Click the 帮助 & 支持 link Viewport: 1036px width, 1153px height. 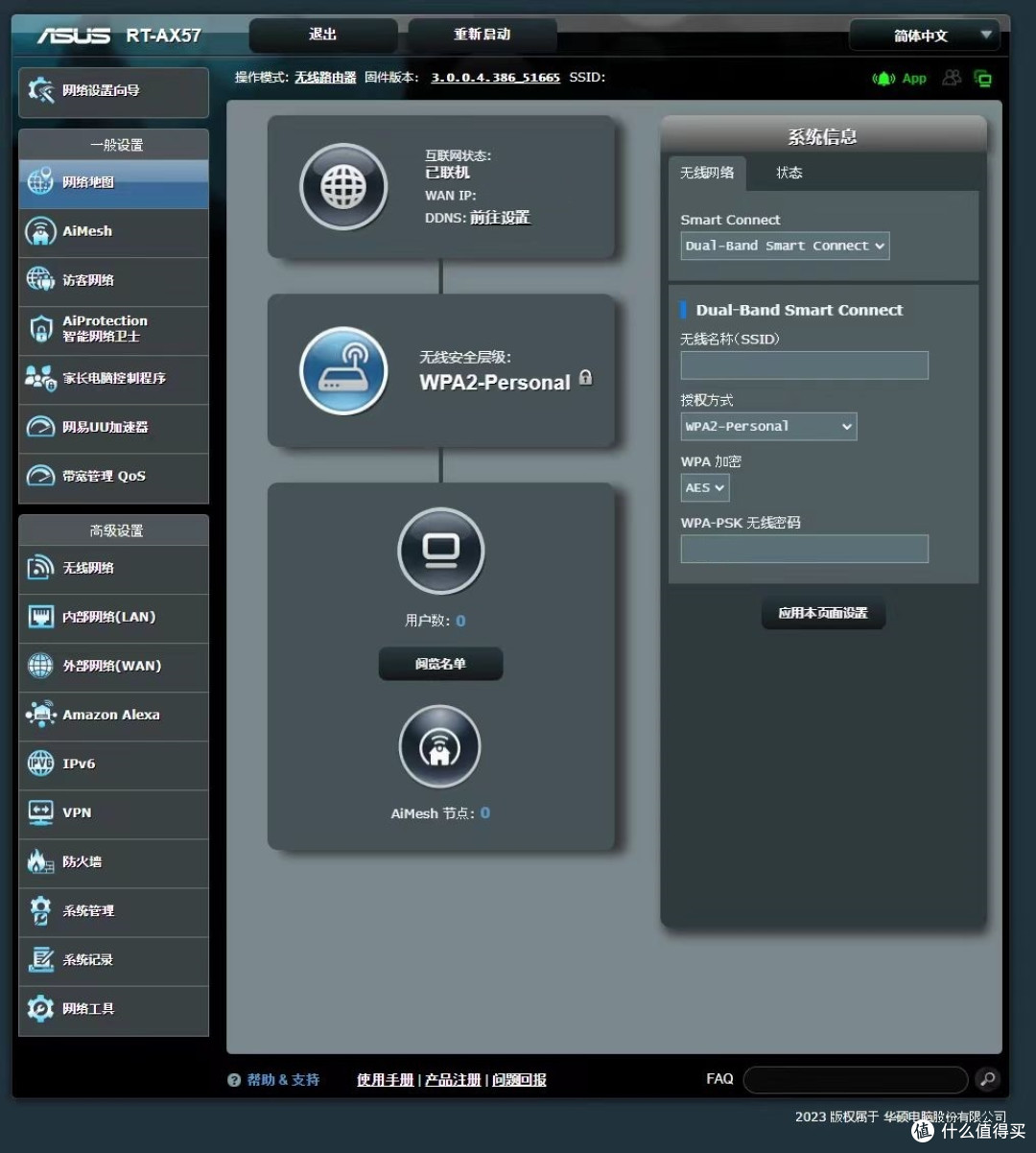click(283, 1080)
